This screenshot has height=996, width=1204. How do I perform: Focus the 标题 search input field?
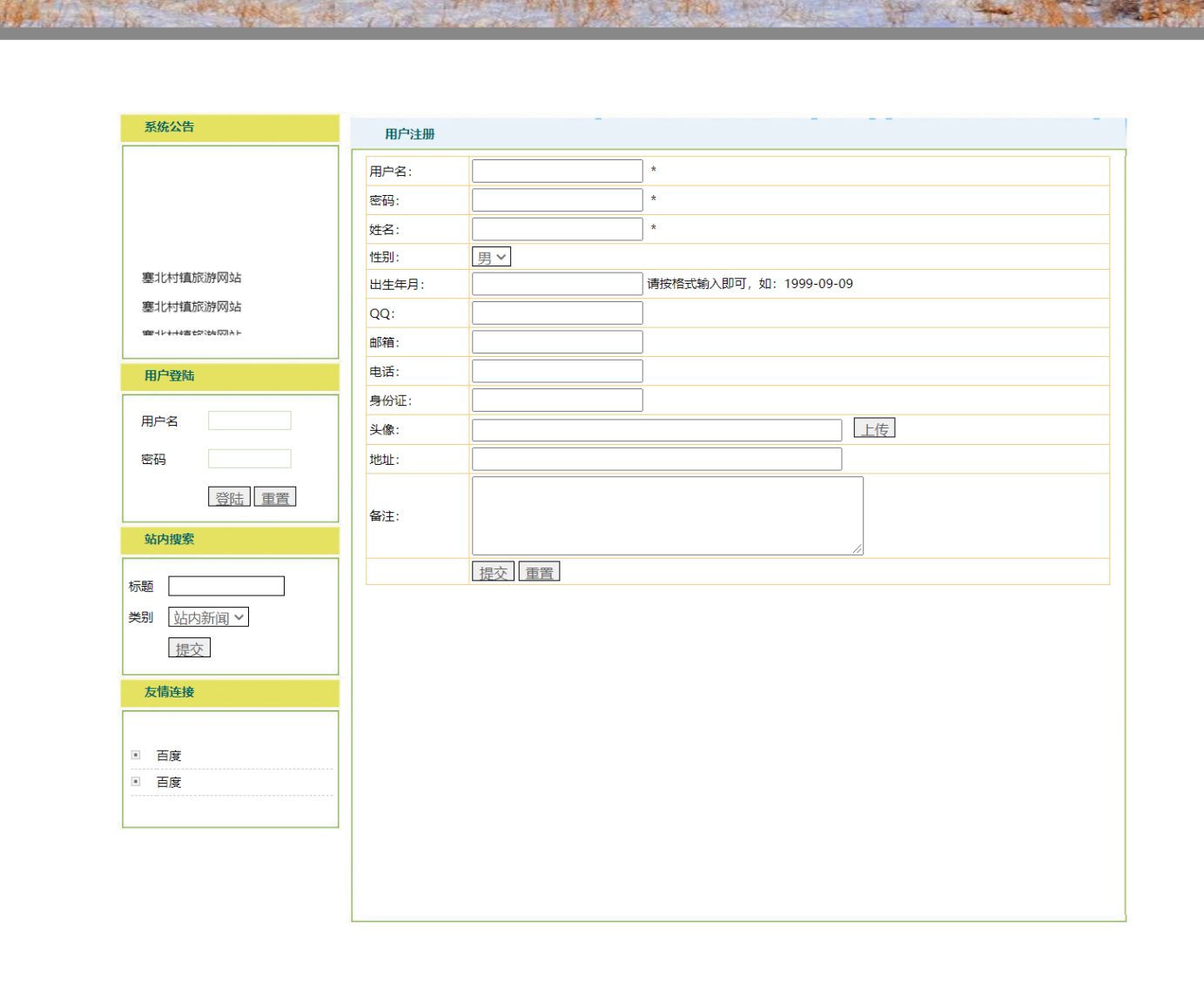[x=226, y=586]
